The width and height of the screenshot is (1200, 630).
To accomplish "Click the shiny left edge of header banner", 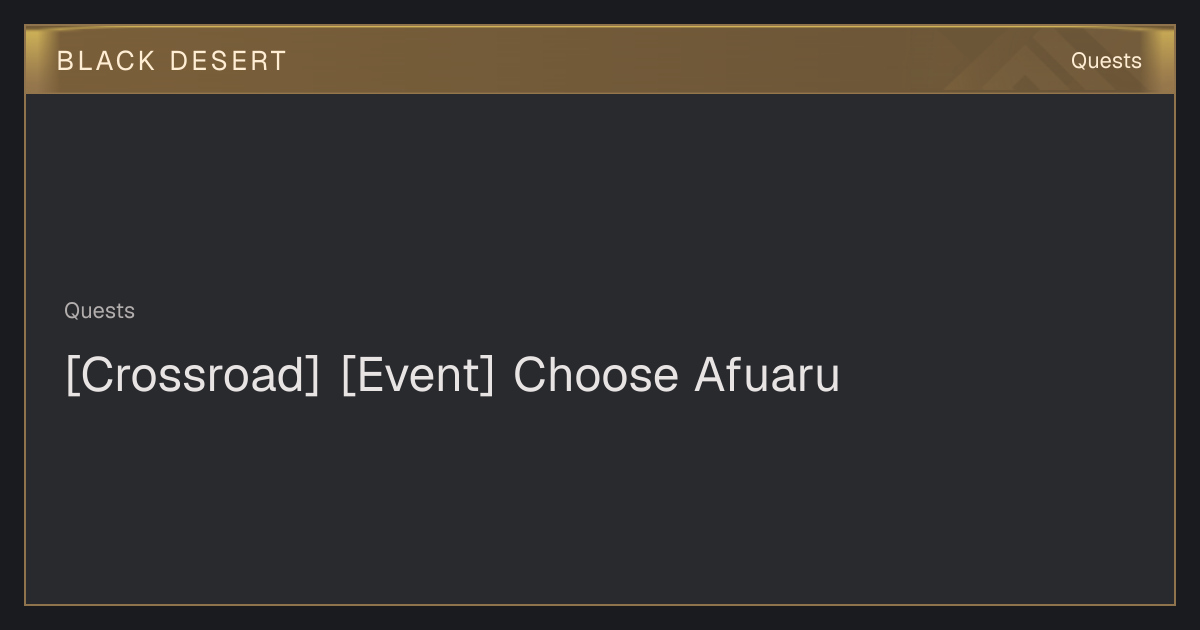I will 32,60.
